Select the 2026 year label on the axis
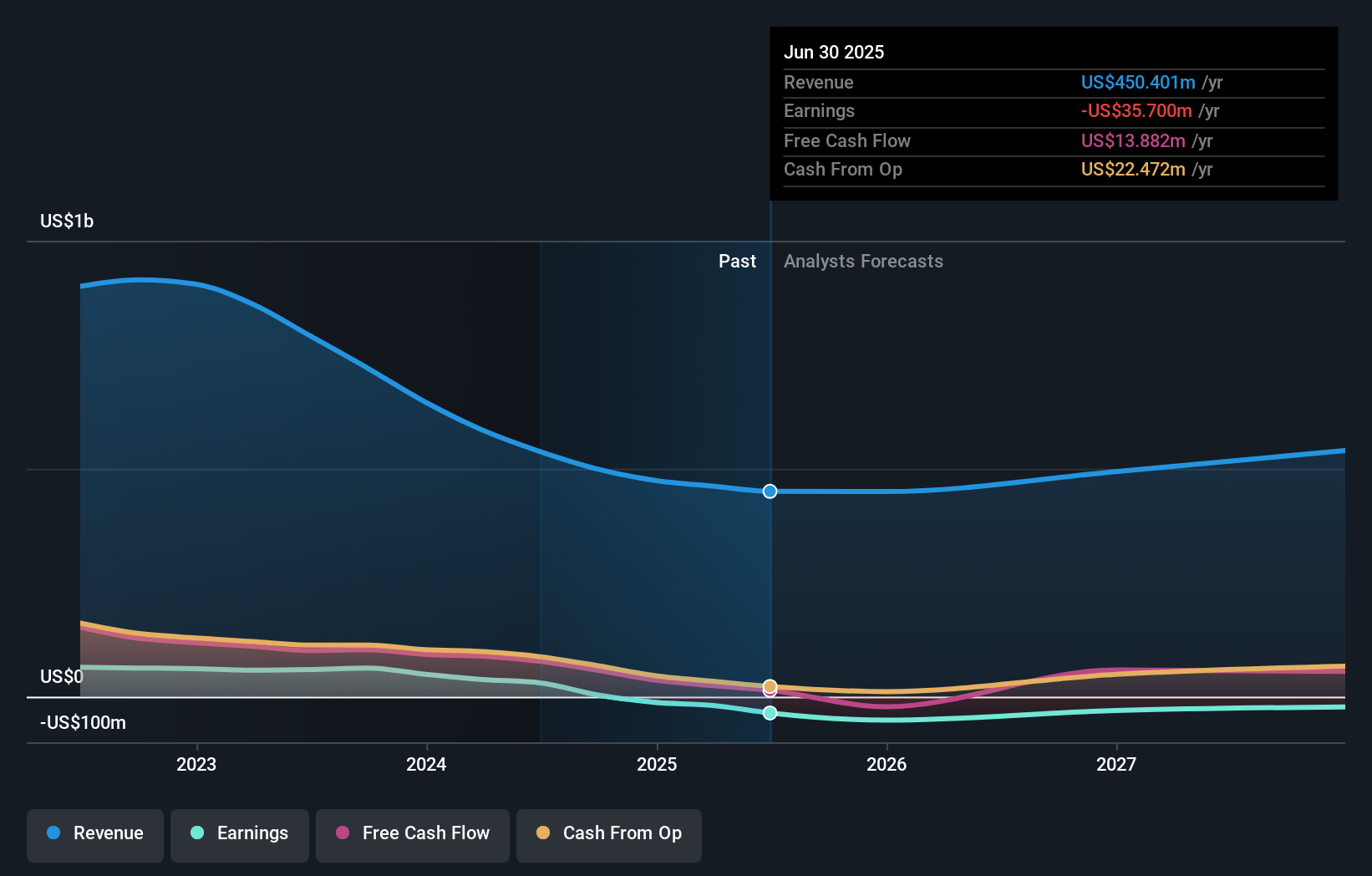The width and height of the screenshot is (1372, 876). coord(887,764)
